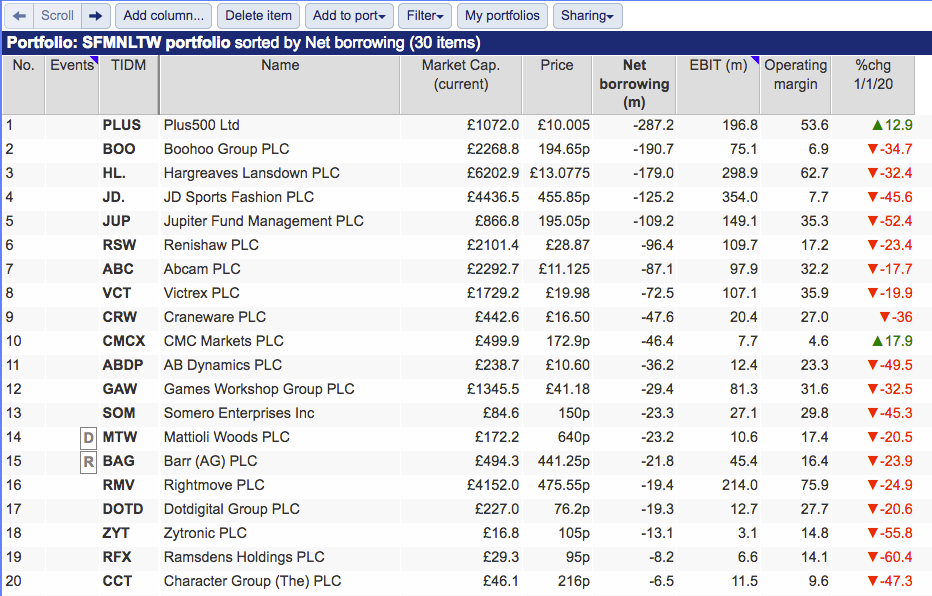Select the GAW ticker
Screen dimensions: 932x596
(119, 389)
